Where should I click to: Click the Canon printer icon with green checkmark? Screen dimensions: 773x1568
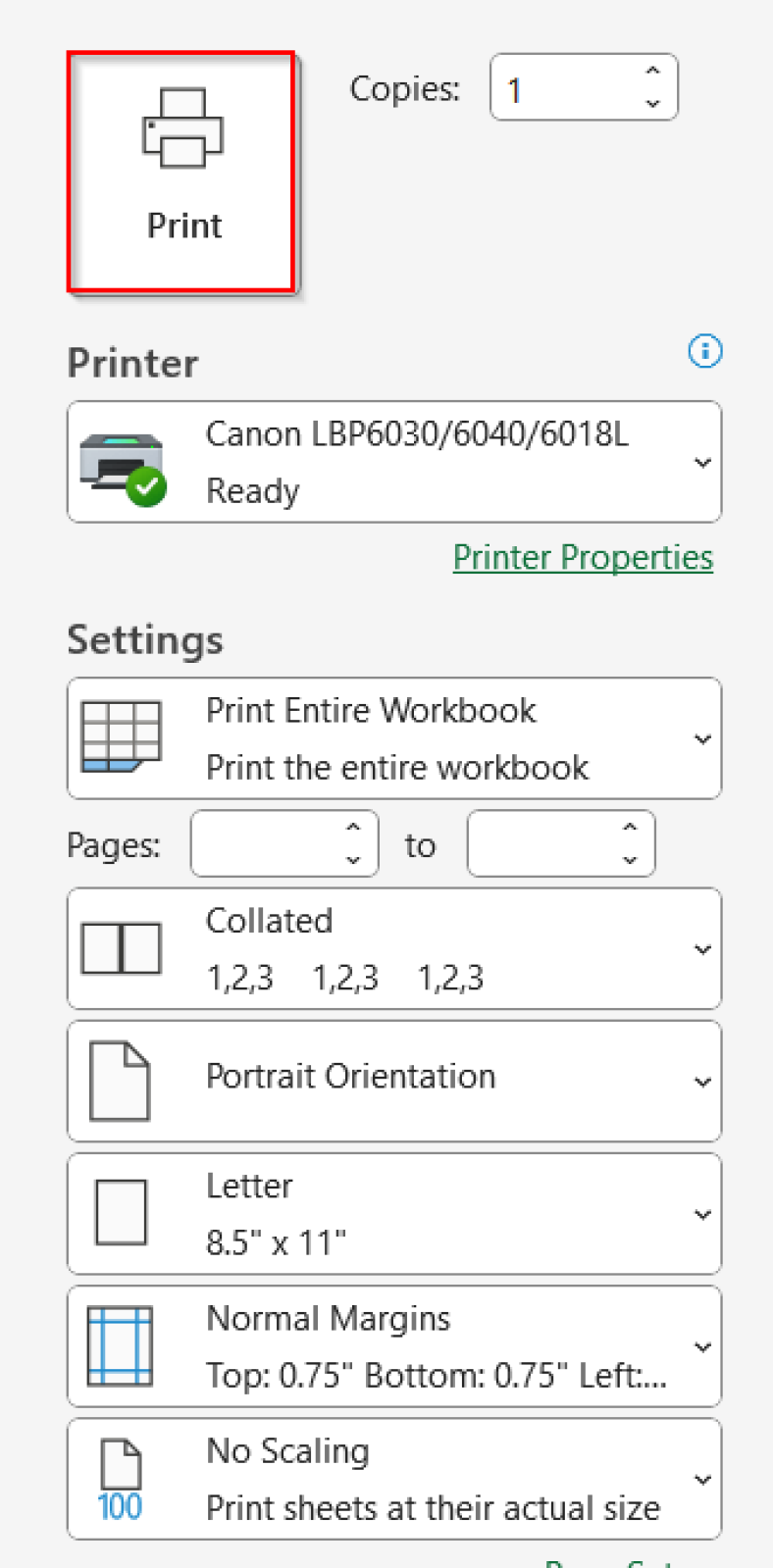coord(122,467)
